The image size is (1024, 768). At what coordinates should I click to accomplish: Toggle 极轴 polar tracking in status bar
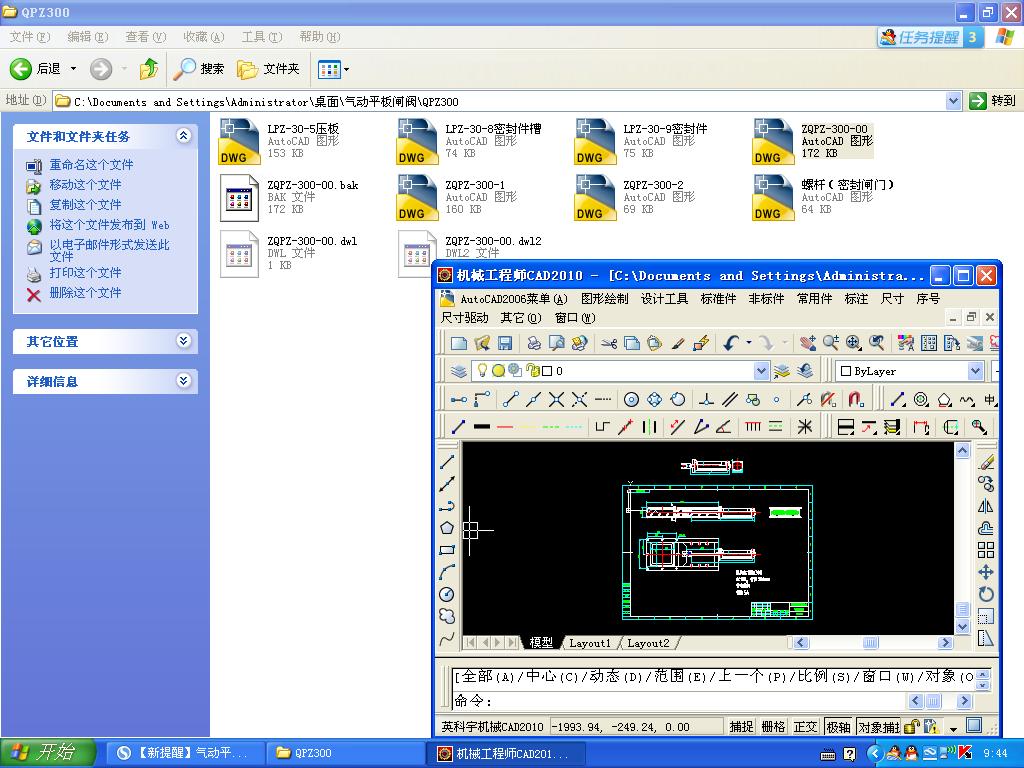point(838,726)
